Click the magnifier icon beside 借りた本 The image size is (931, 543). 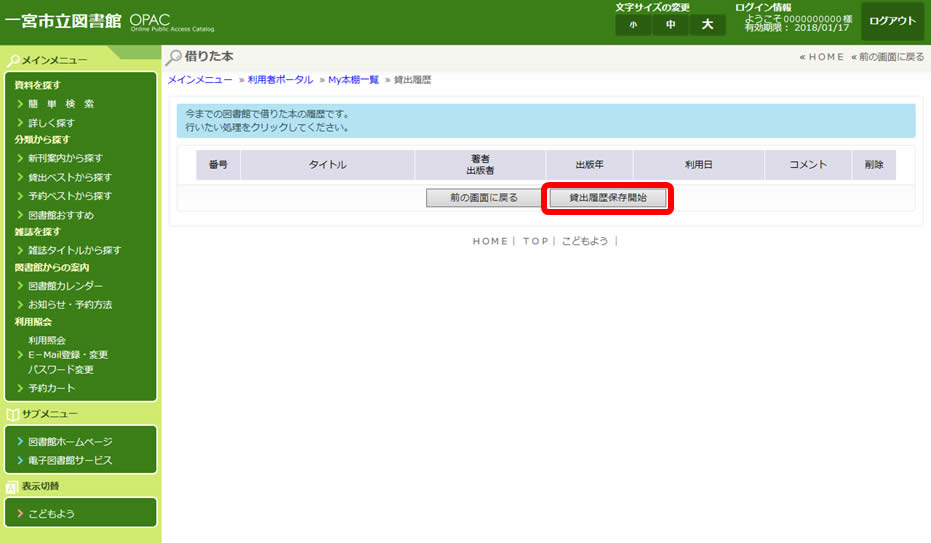173,57
